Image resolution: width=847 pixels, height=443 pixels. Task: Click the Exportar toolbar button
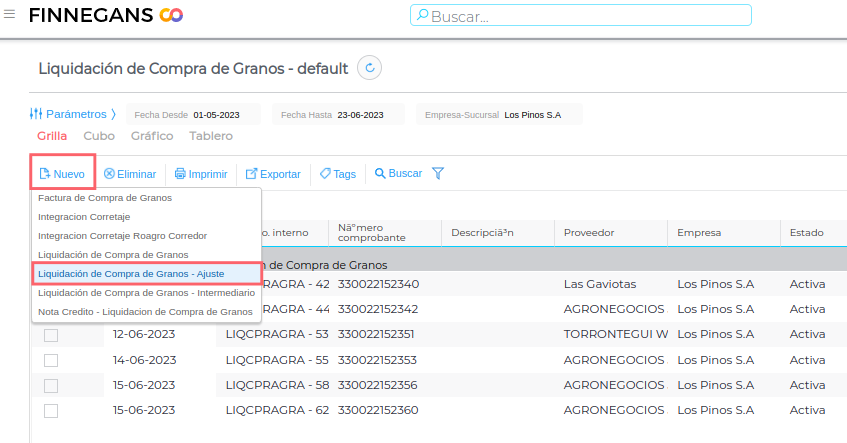273,174
